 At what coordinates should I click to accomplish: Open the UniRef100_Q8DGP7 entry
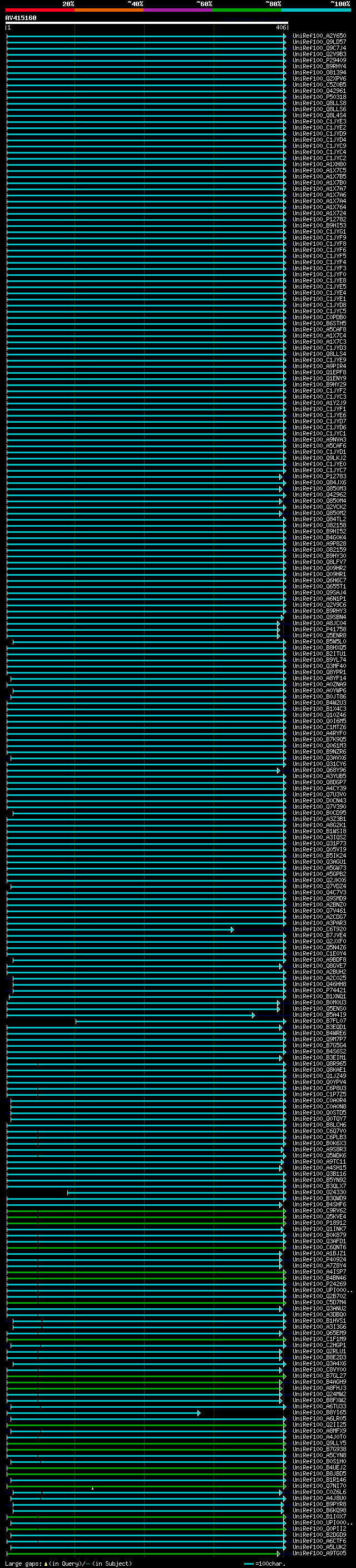[319, 782]
